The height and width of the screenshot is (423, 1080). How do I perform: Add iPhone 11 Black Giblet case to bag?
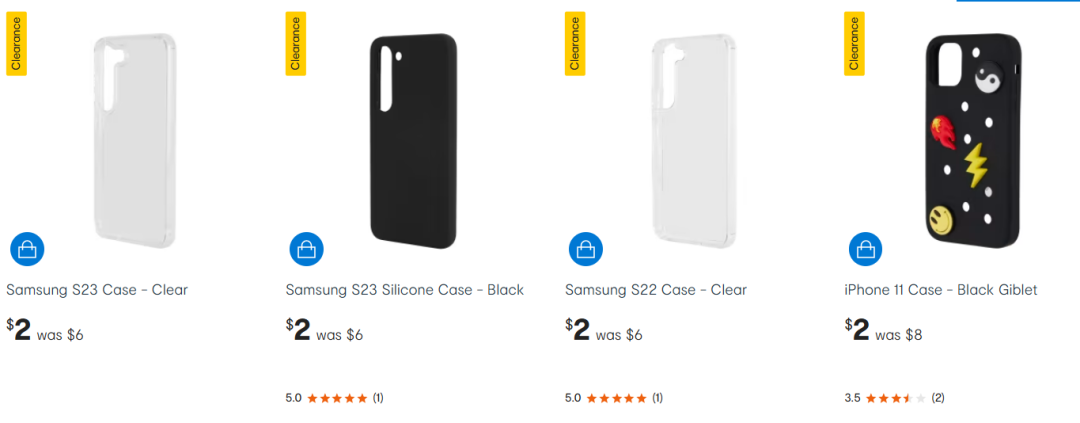point(865,248)
